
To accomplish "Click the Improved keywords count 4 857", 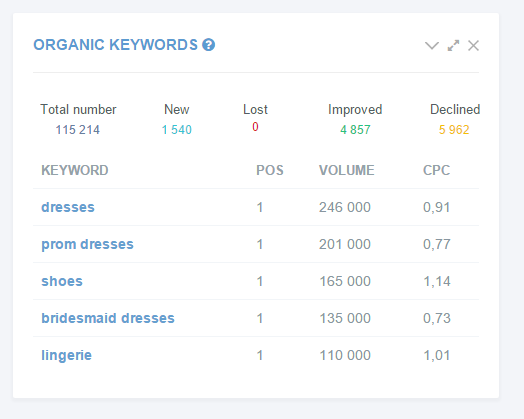I will pyautogui.click(x=355, y=130).
